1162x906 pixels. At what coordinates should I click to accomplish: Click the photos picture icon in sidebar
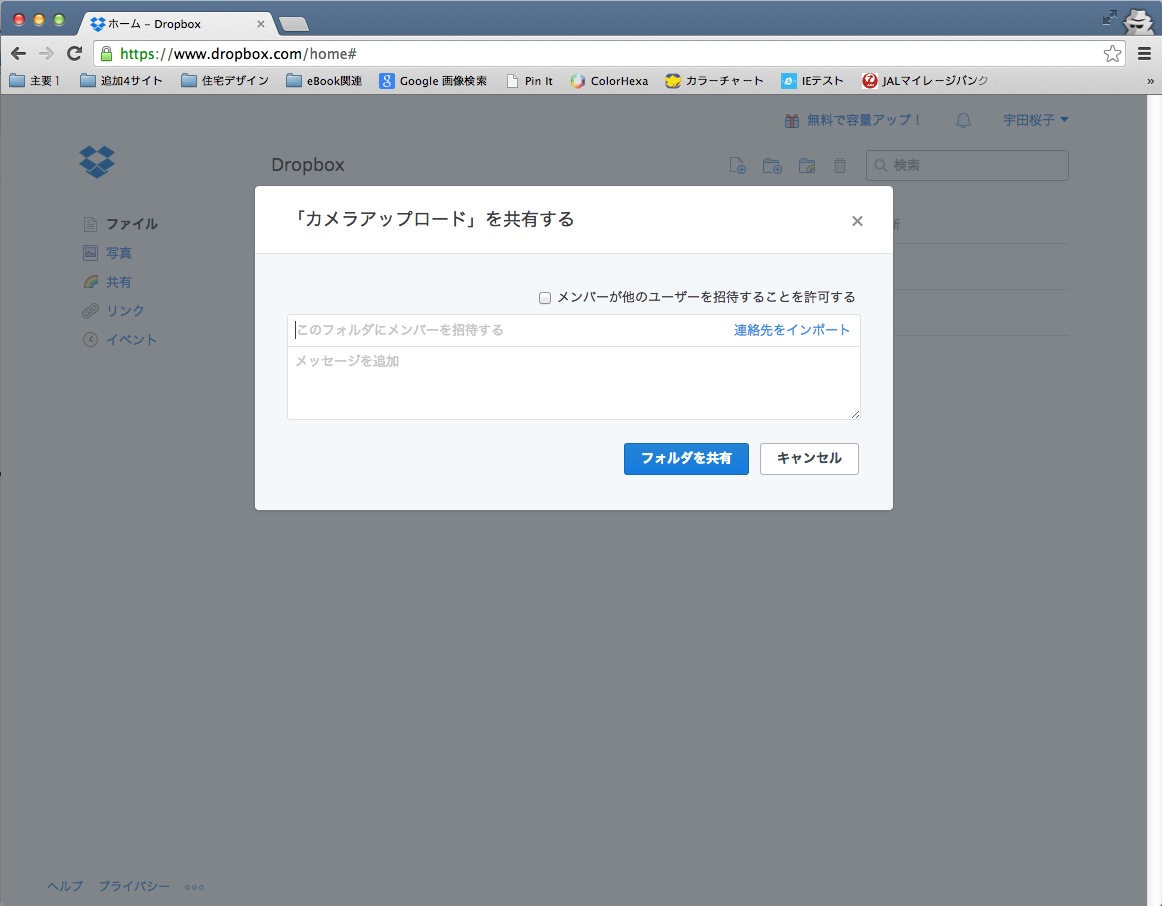tap(90, 253)
